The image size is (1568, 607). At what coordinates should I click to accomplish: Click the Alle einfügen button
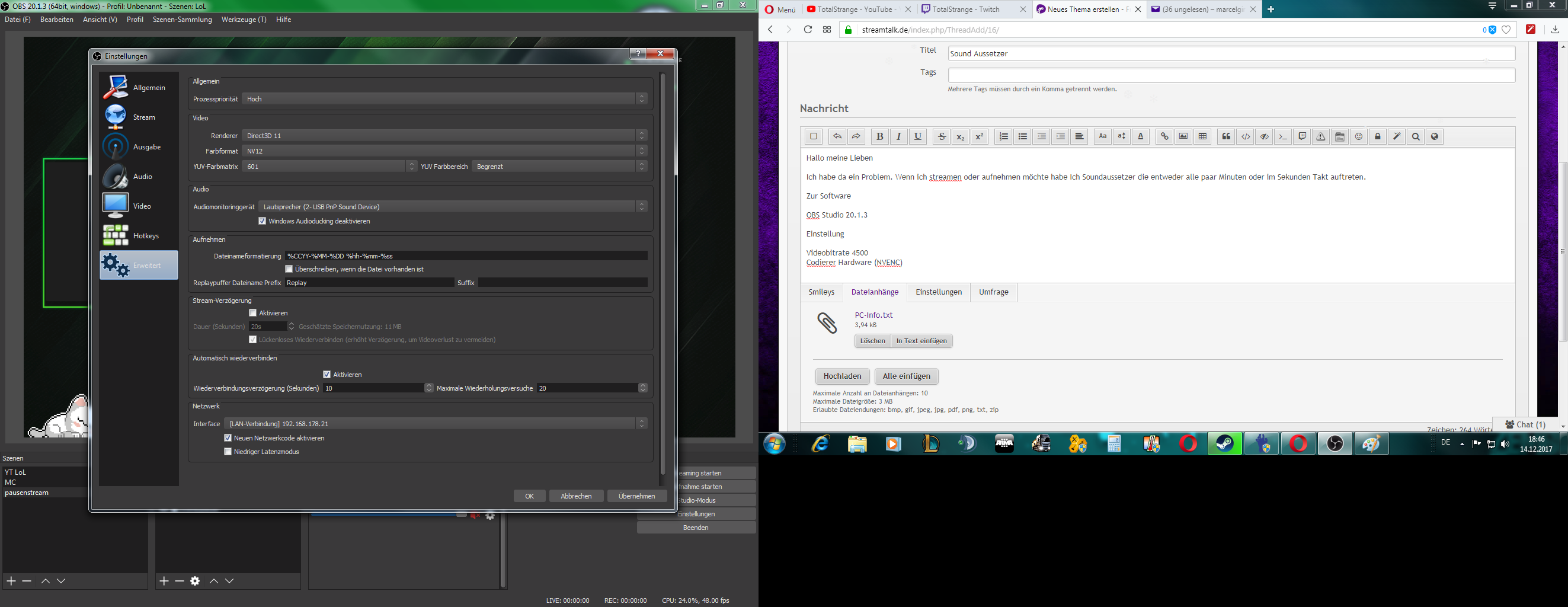906,376
